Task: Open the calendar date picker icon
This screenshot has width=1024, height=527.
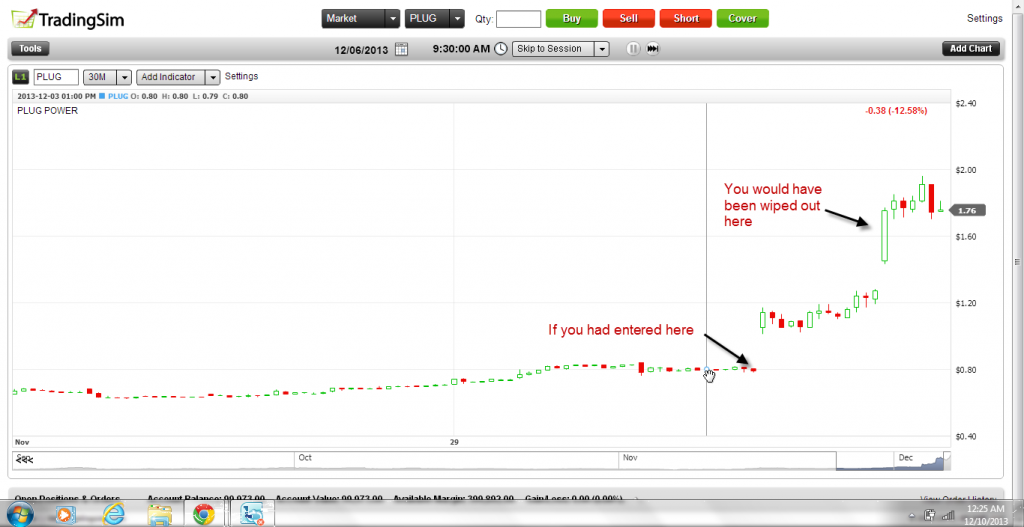Action: (x=401, y=48)
